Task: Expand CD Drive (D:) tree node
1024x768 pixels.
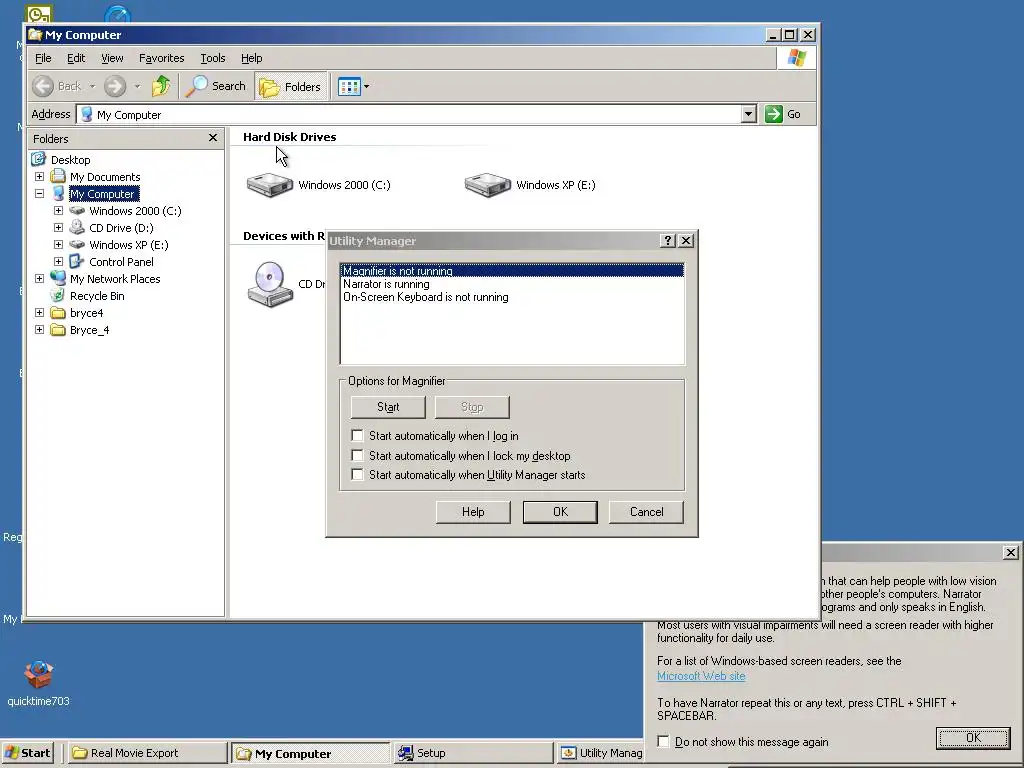Action: (58, 227)
